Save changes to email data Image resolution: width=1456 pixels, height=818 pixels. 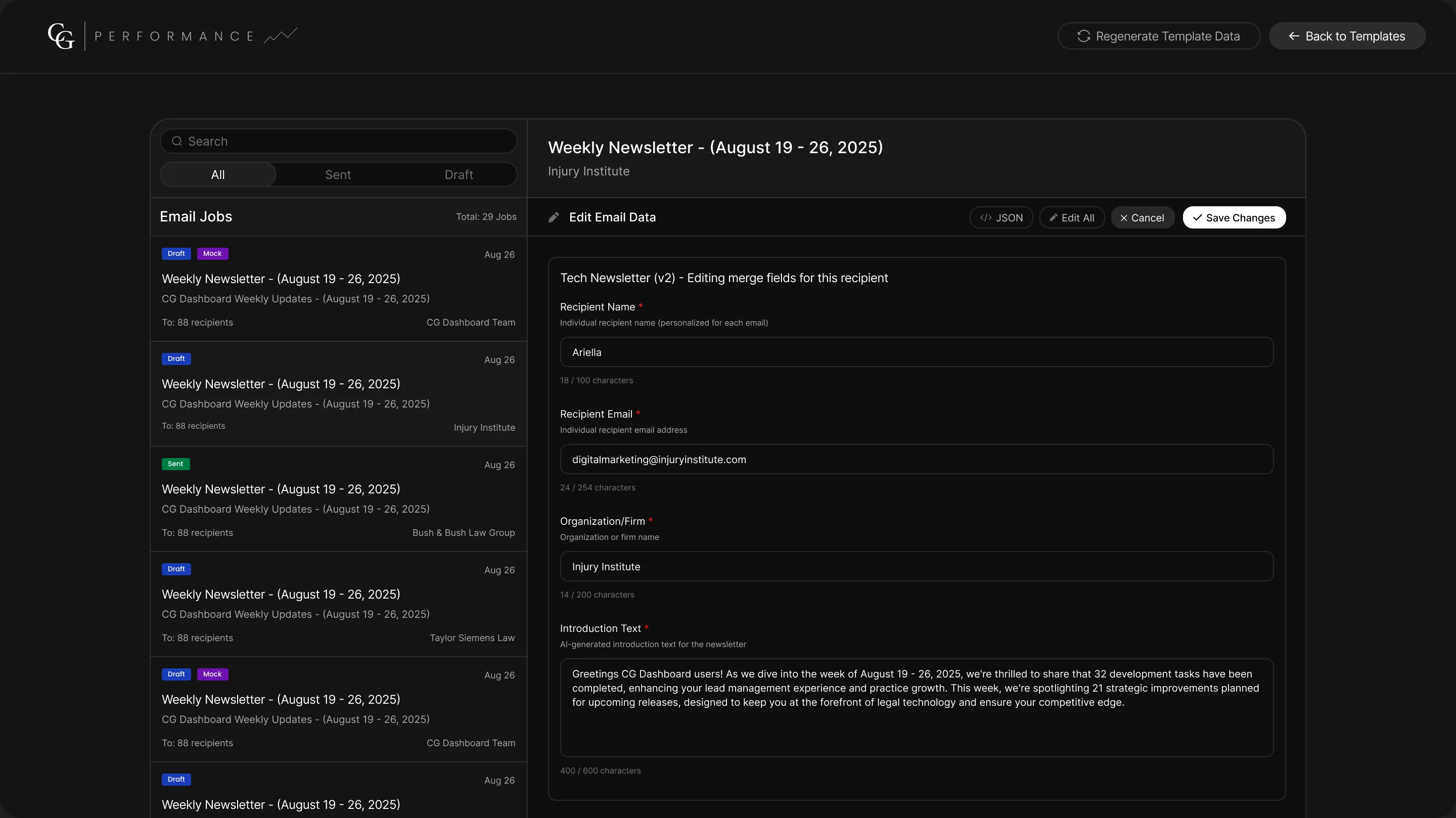pos(1234,217)
